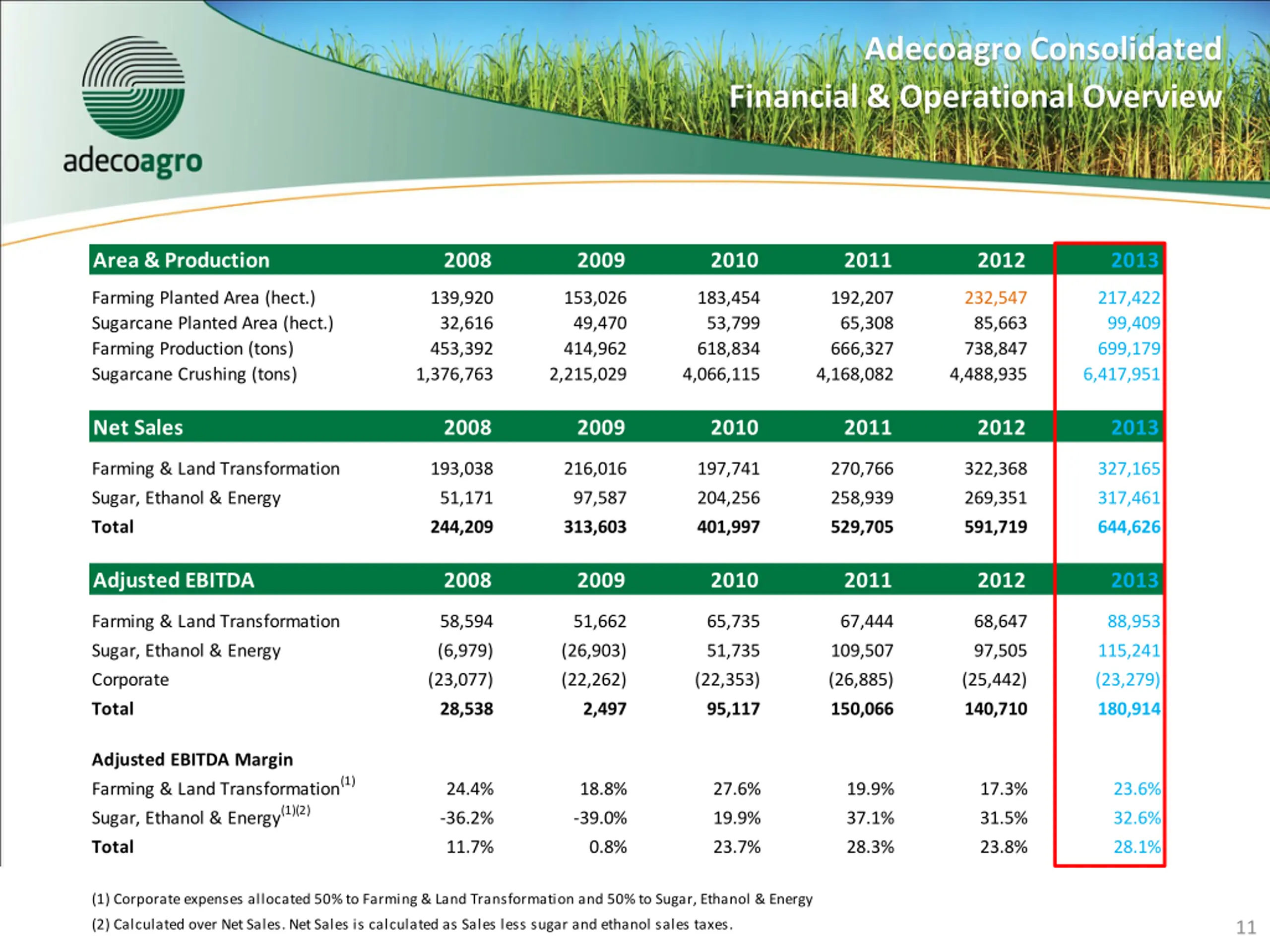Click Net Sales total 244,209
The width and height of the screenshot is (1270, 952).
tap(461, 527)
